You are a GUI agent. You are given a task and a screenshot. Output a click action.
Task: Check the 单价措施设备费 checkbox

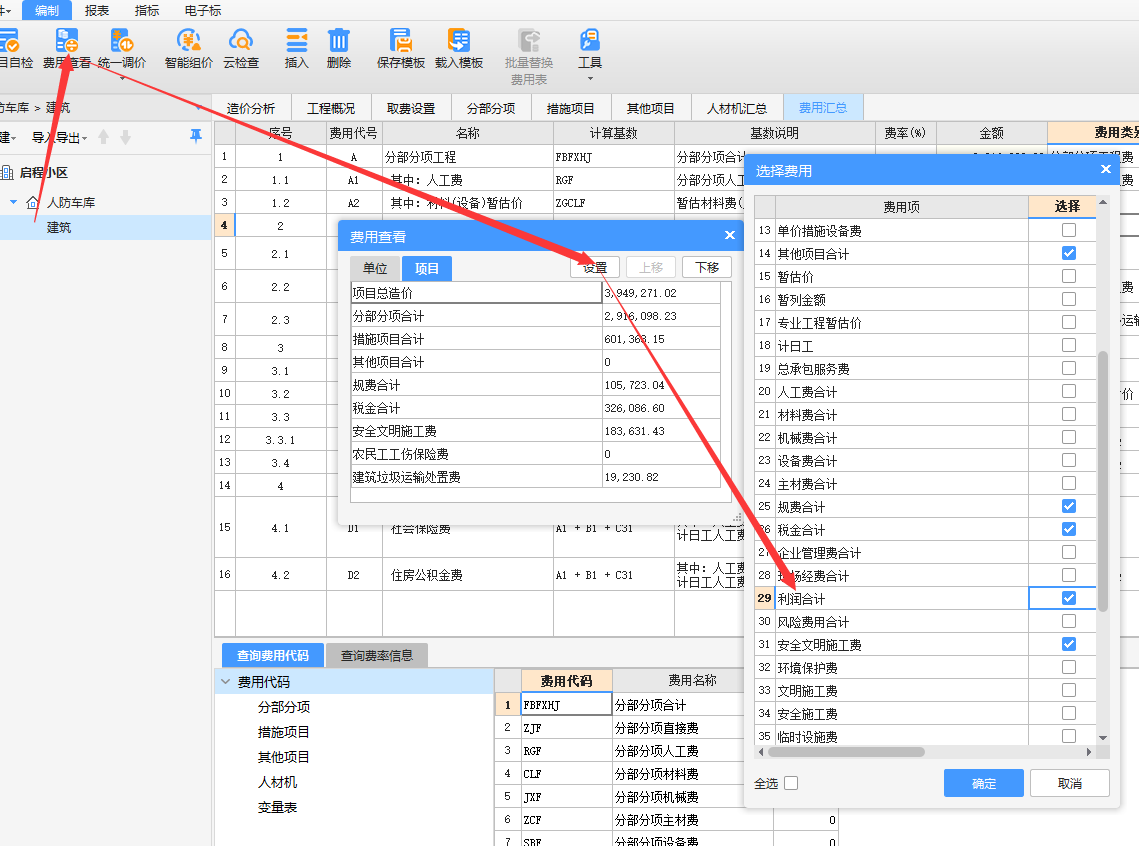[1069, 230]
